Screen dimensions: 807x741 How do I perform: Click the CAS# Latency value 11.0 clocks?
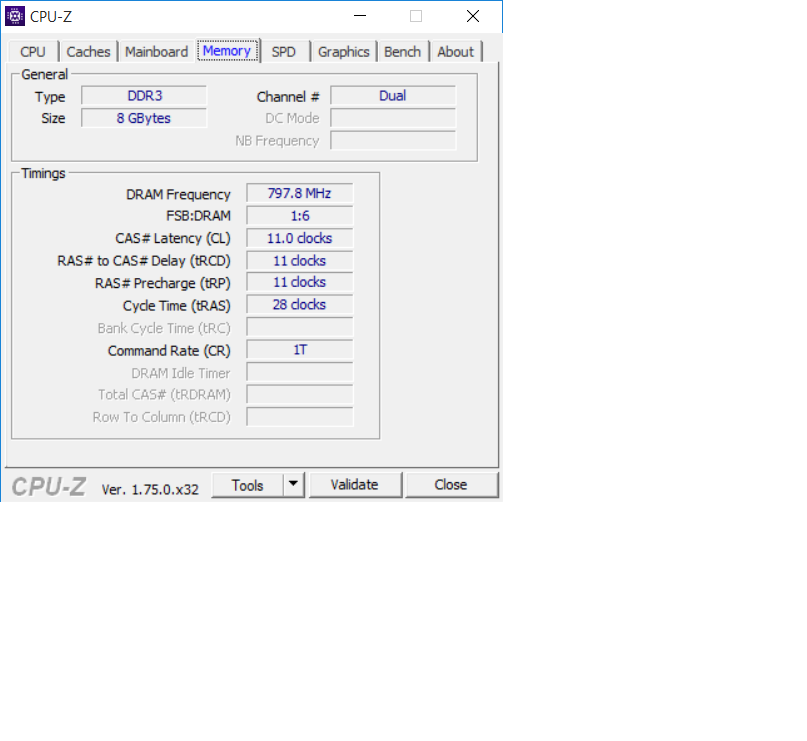[300, 238]
